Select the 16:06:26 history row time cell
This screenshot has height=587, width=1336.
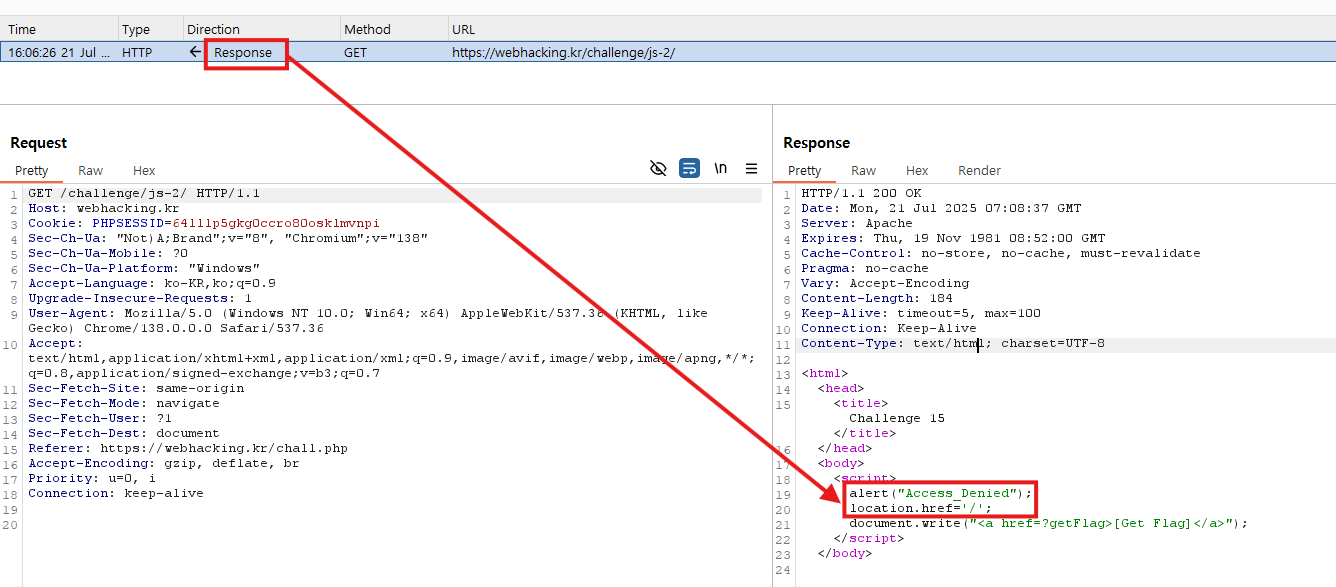tap(59, 52)
